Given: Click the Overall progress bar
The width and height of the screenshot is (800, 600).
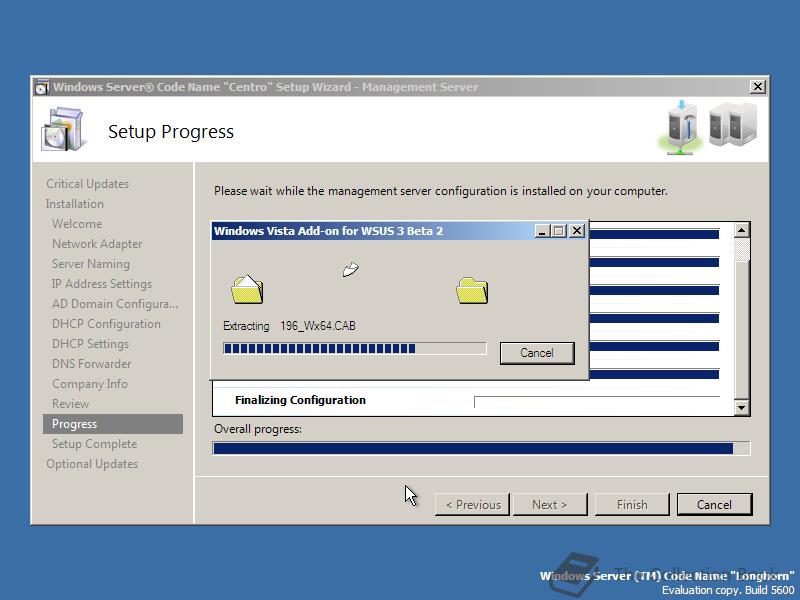Looking at the screenshot, I should pos(481,448).
